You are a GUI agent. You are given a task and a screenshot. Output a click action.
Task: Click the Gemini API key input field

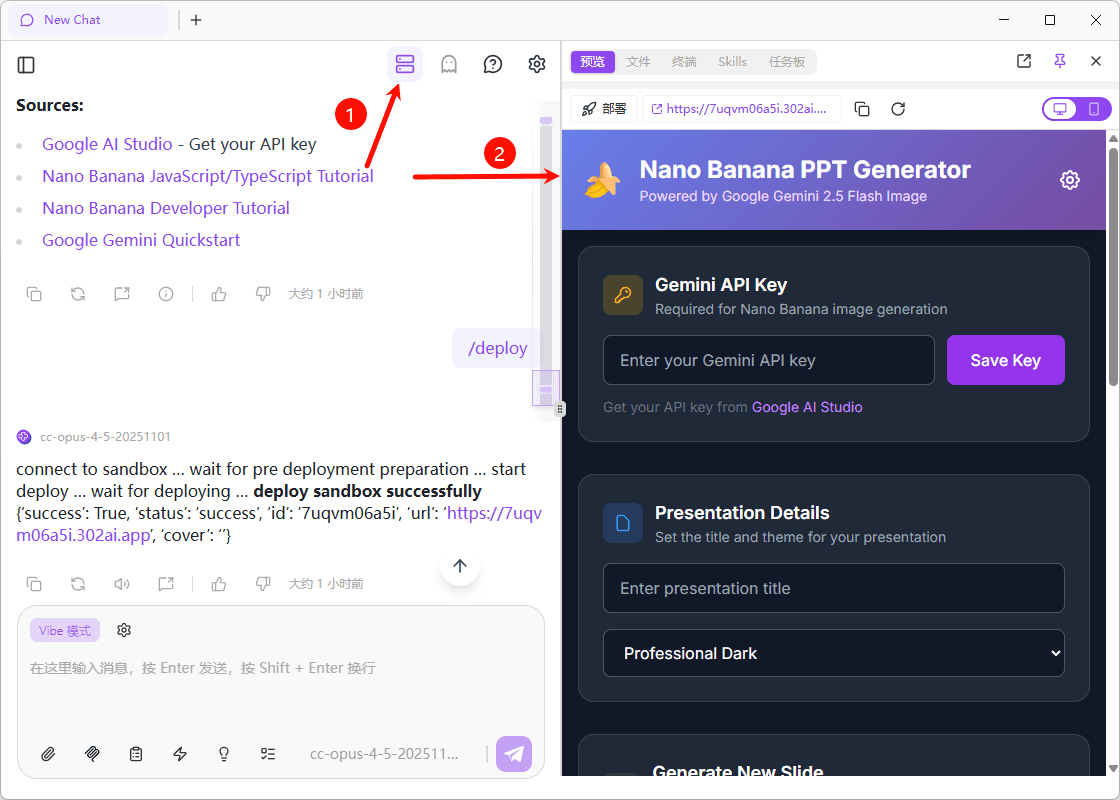point(768,360)
